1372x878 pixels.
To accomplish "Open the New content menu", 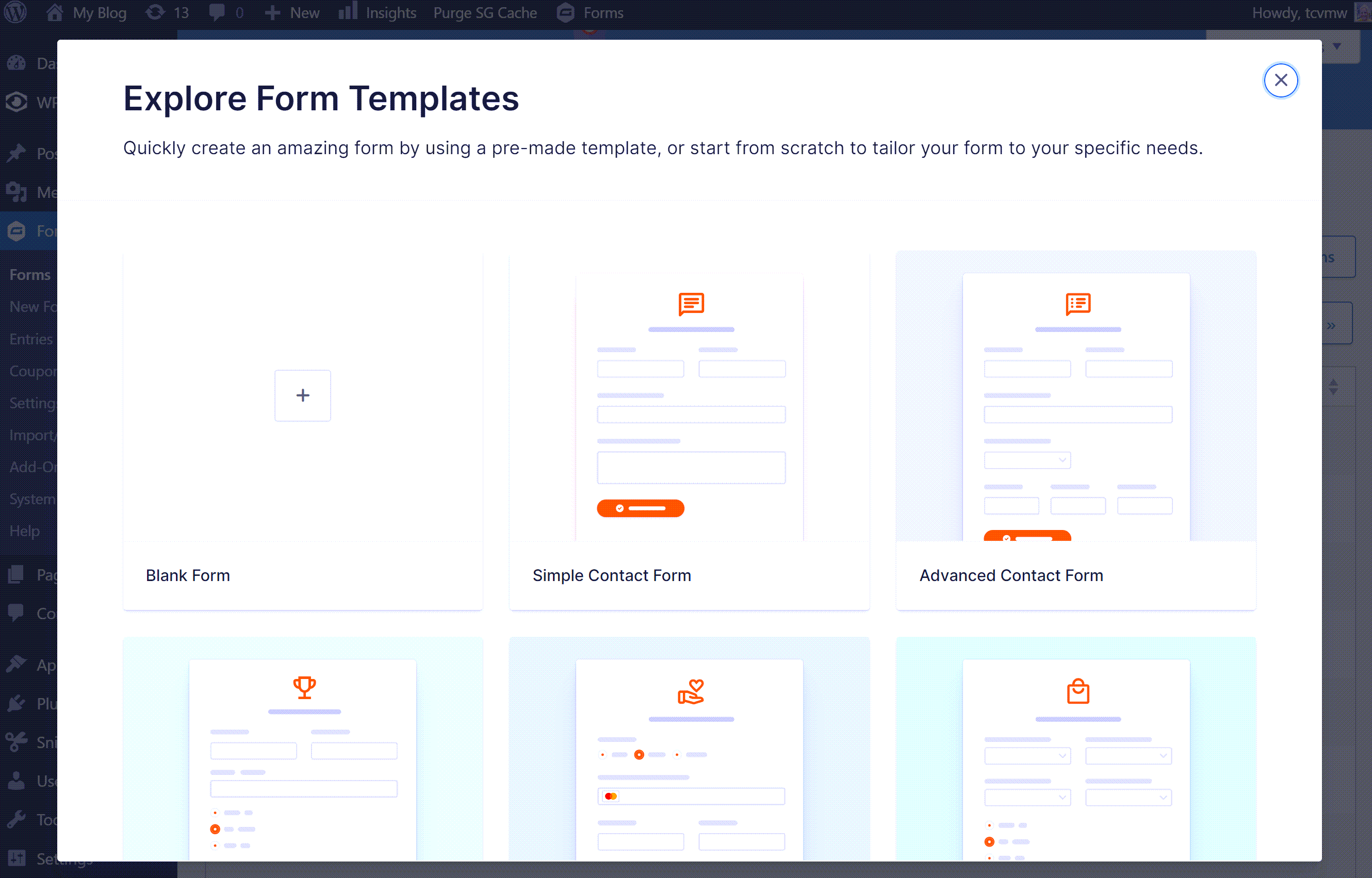I will pyautogui.click(x=292, y=12).
